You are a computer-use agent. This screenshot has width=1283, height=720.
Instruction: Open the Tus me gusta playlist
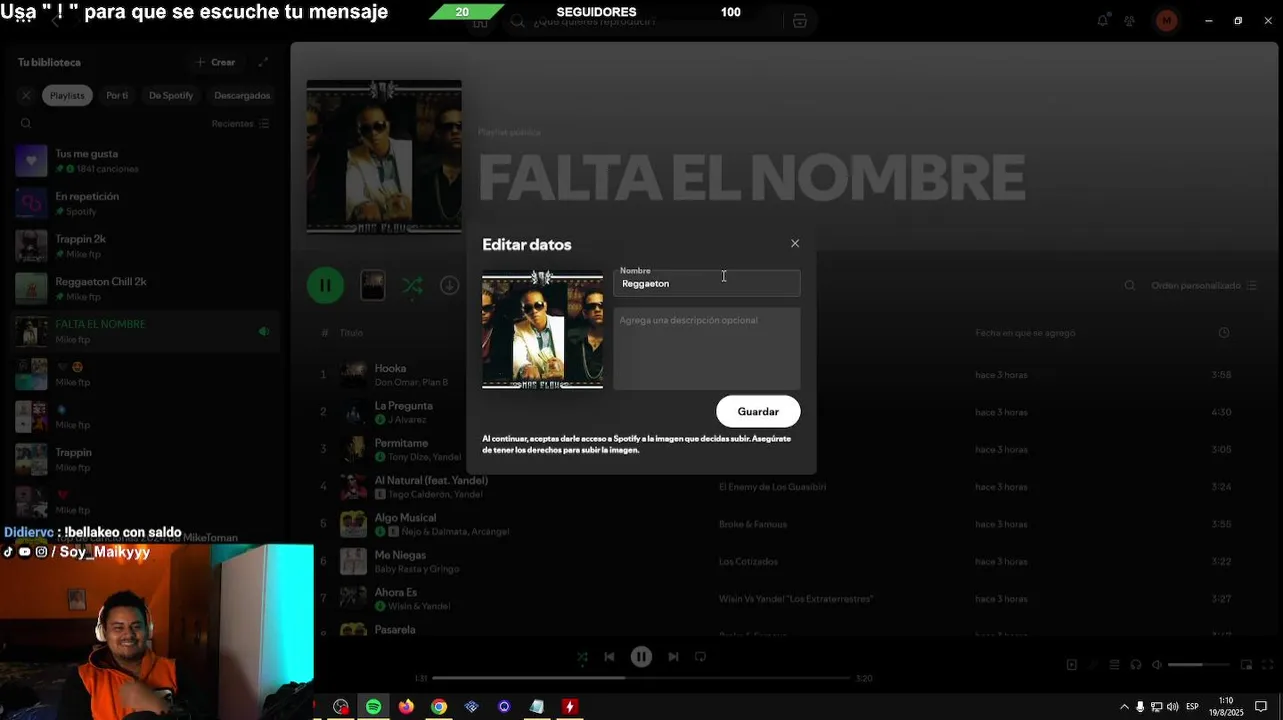(143, 161)
